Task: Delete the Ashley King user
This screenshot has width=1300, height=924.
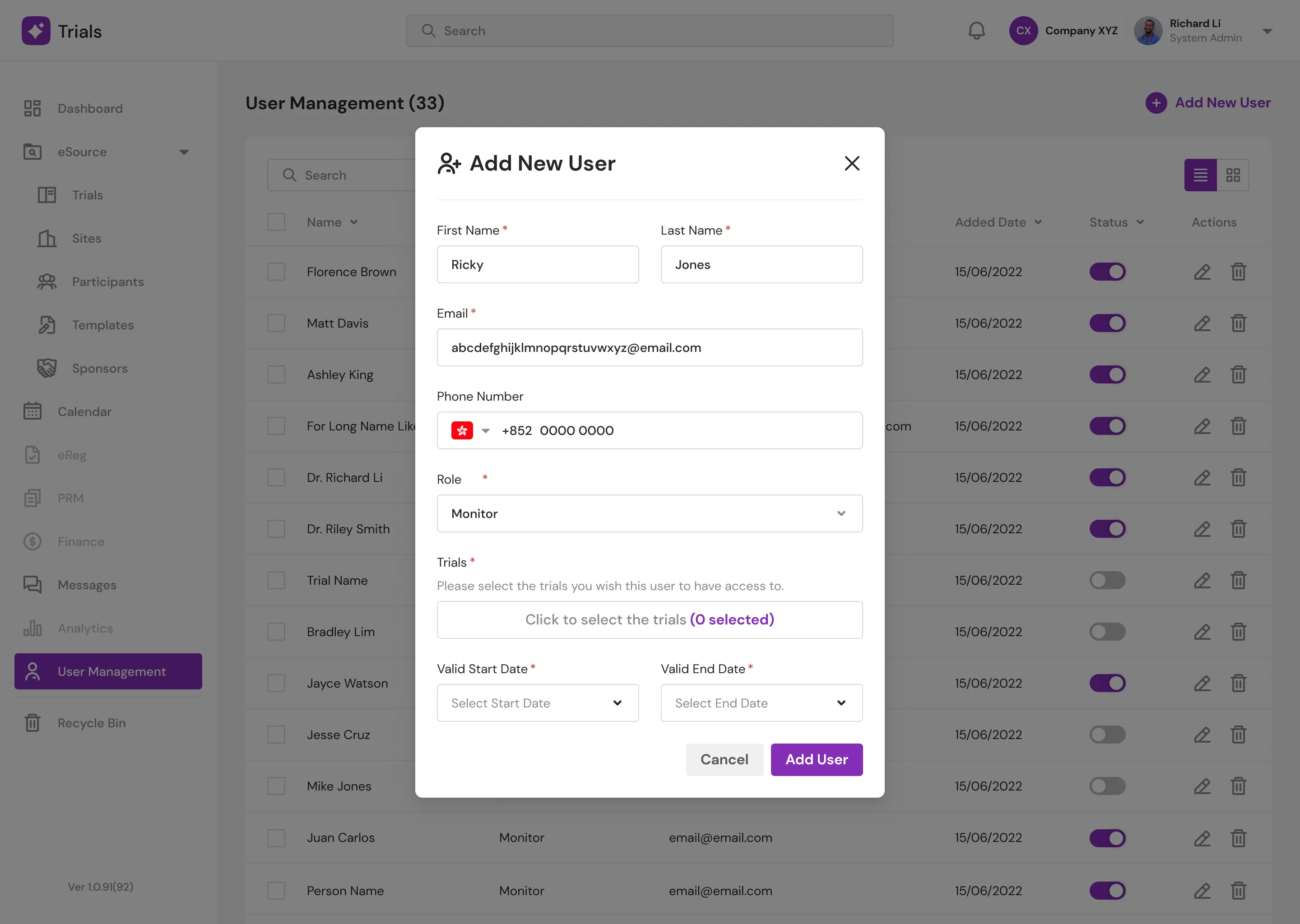Action: 1238,375
